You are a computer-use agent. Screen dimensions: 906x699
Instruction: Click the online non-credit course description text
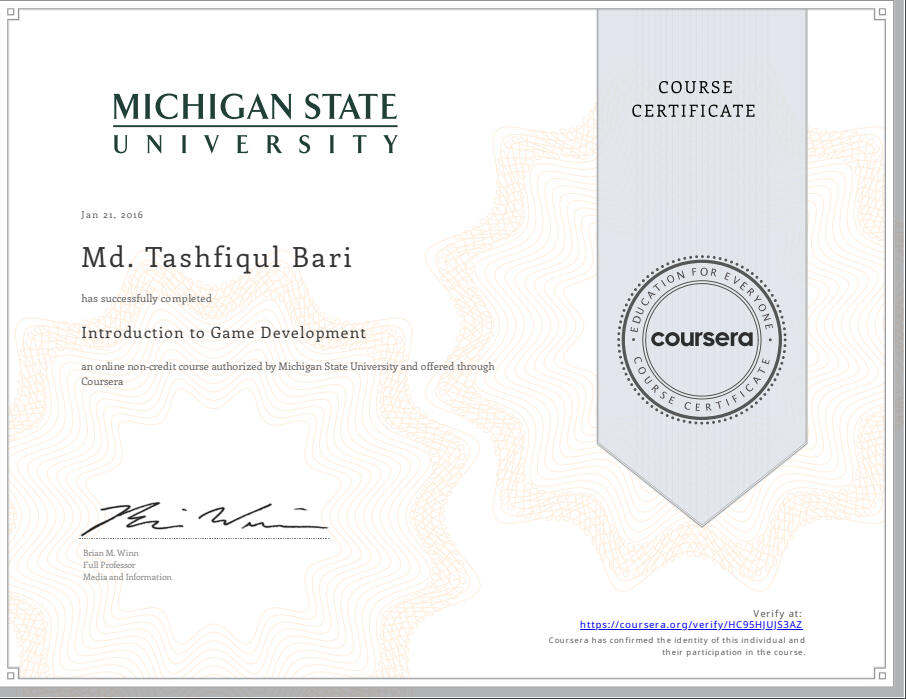(287, 373)
